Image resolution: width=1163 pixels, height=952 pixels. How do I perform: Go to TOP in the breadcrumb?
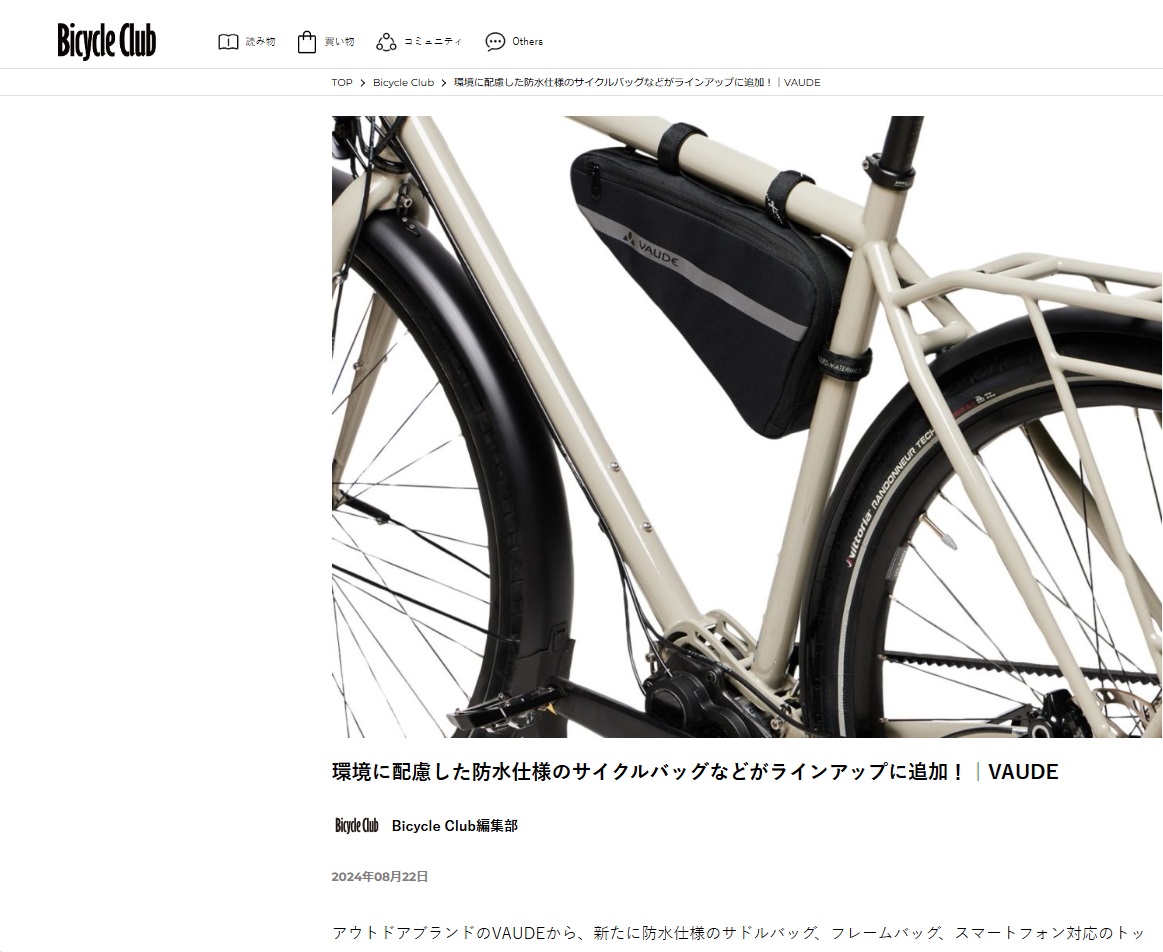(342, 82)
